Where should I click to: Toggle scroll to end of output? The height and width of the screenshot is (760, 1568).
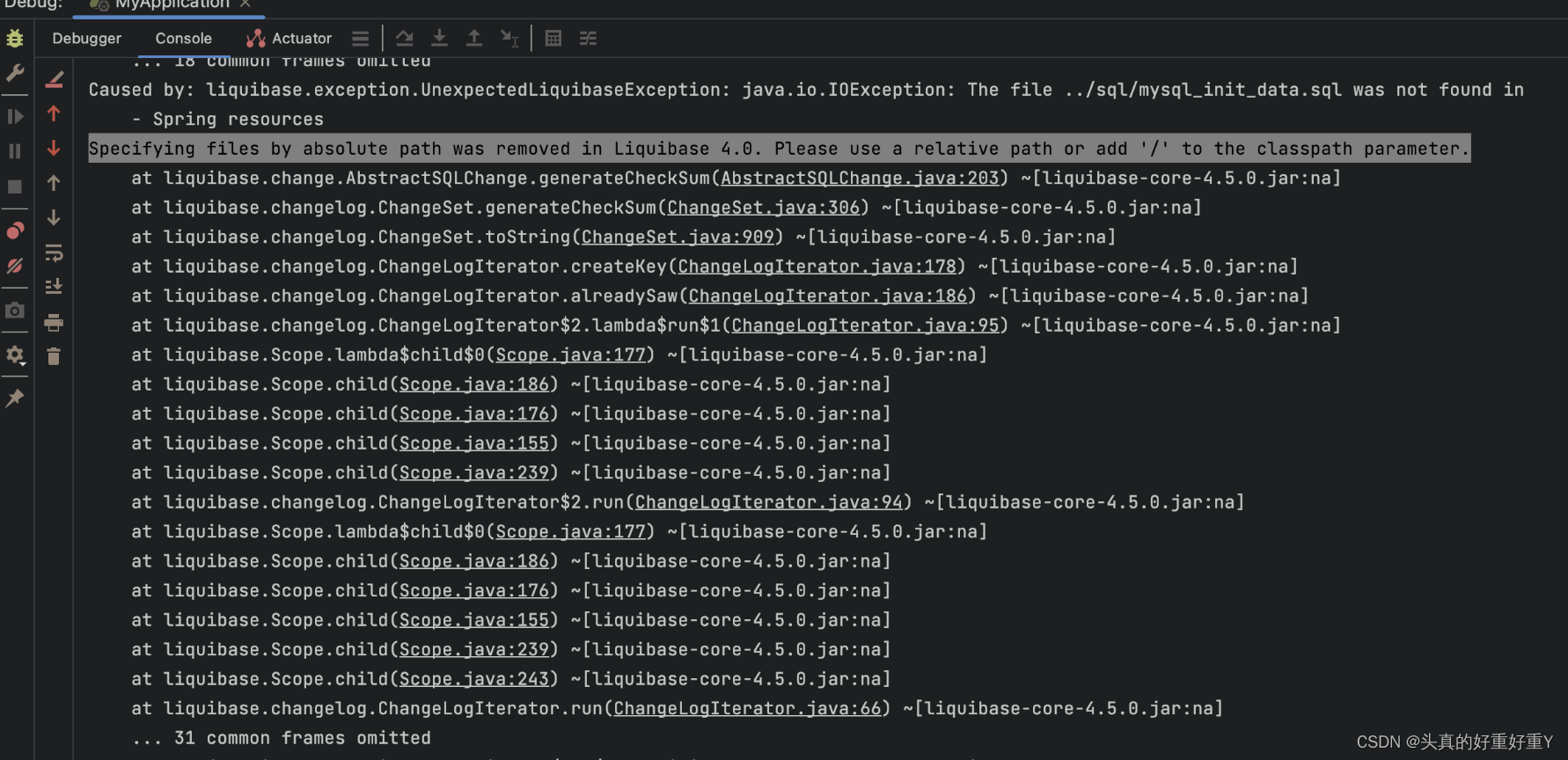(54, 285)
